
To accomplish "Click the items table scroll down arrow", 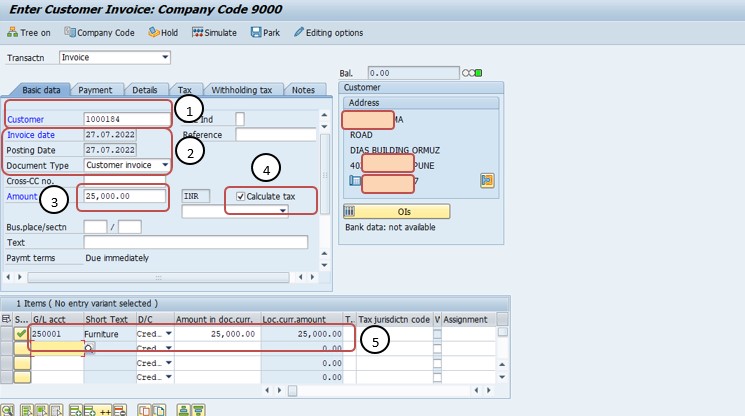I will click(503, 377).
